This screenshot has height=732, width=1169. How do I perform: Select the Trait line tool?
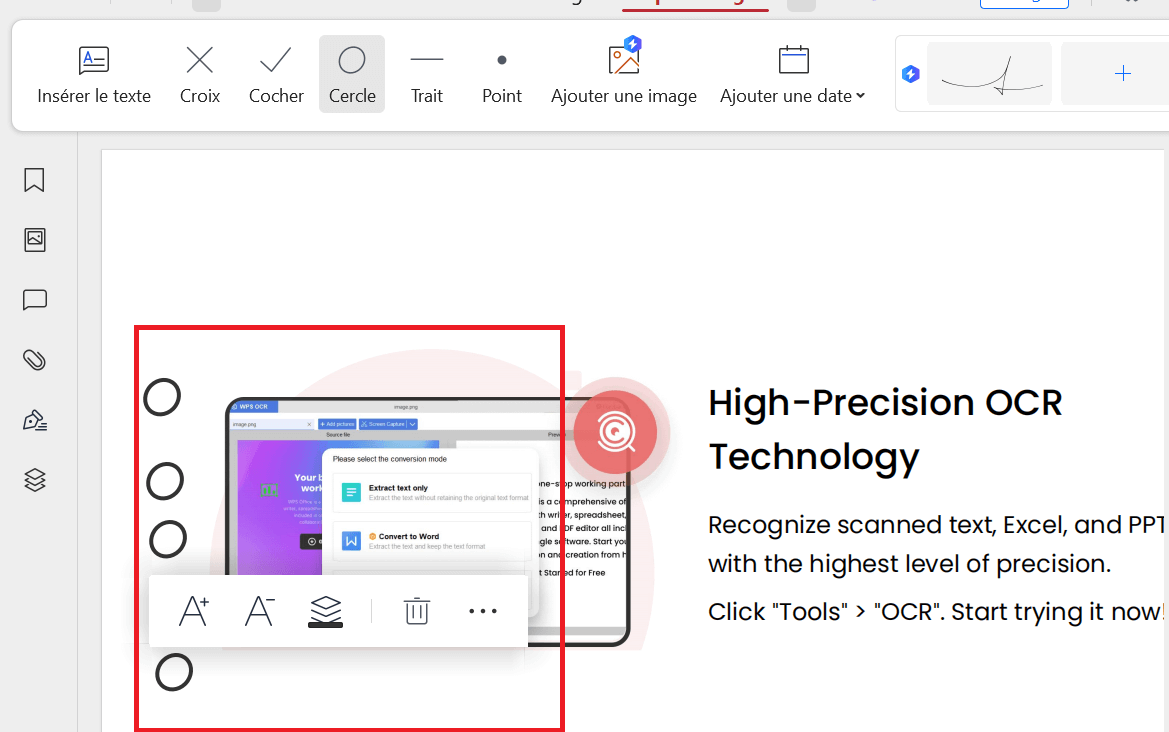coord(427,73)
